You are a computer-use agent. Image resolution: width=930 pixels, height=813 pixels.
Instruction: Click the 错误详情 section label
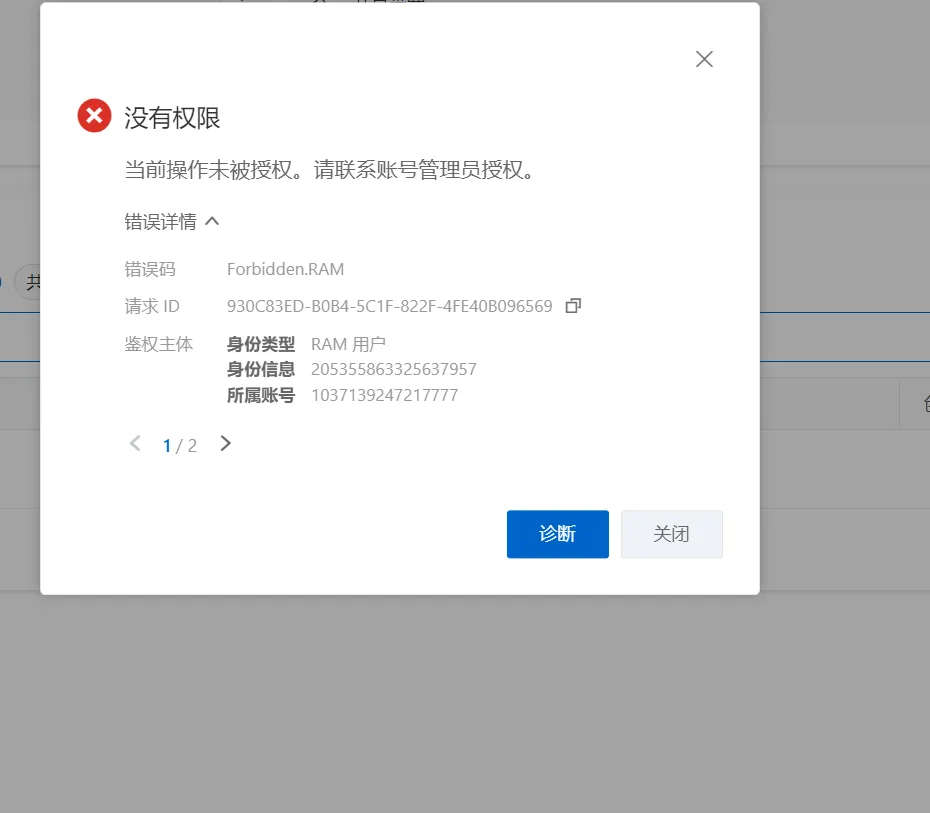[x=160, y=222]
